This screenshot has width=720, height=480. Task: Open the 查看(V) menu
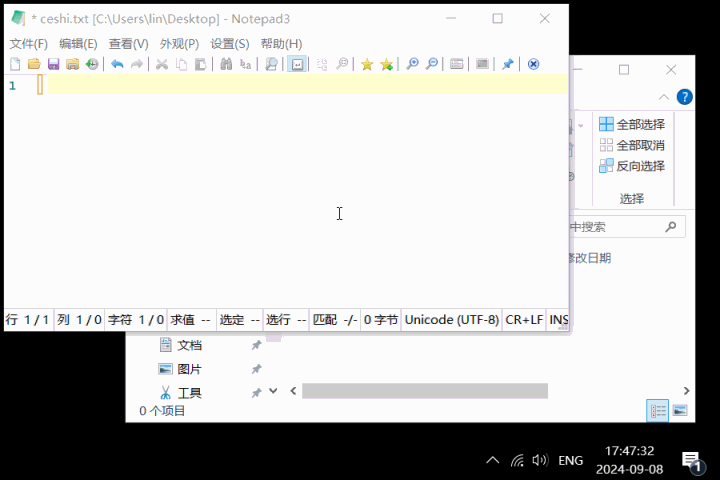tap(129, 44)
